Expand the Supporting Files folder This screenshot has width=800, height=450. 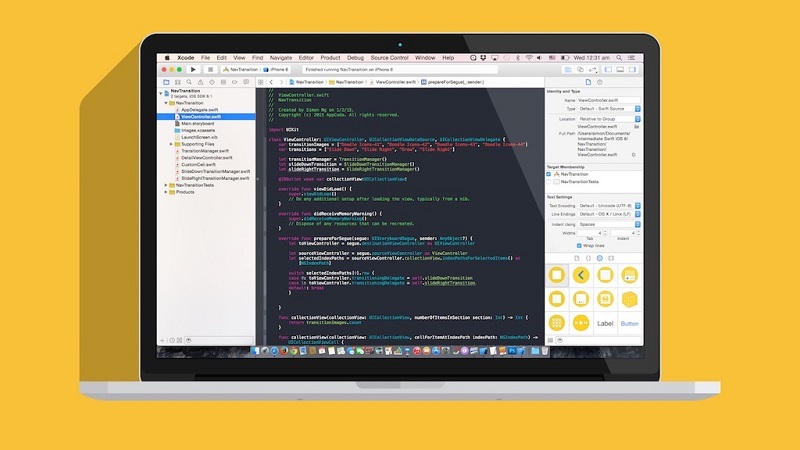168,143
